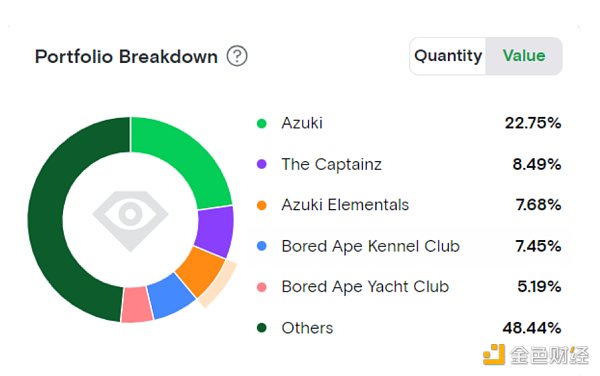
Task: Click the orange Azuki Elementals legend dot
Action: tap(262, 205)
